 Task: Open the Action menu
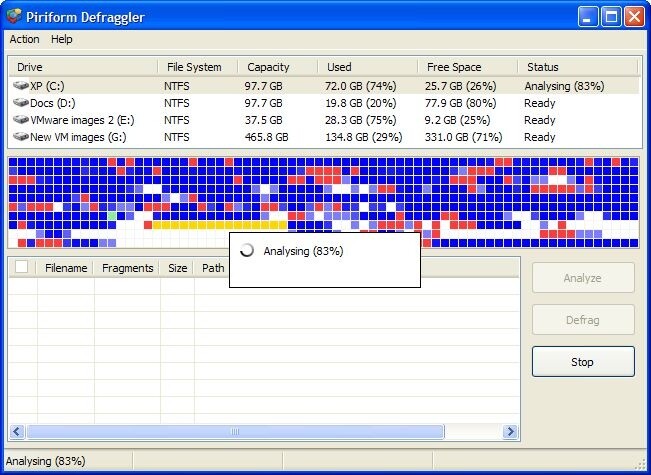[24, 39]
